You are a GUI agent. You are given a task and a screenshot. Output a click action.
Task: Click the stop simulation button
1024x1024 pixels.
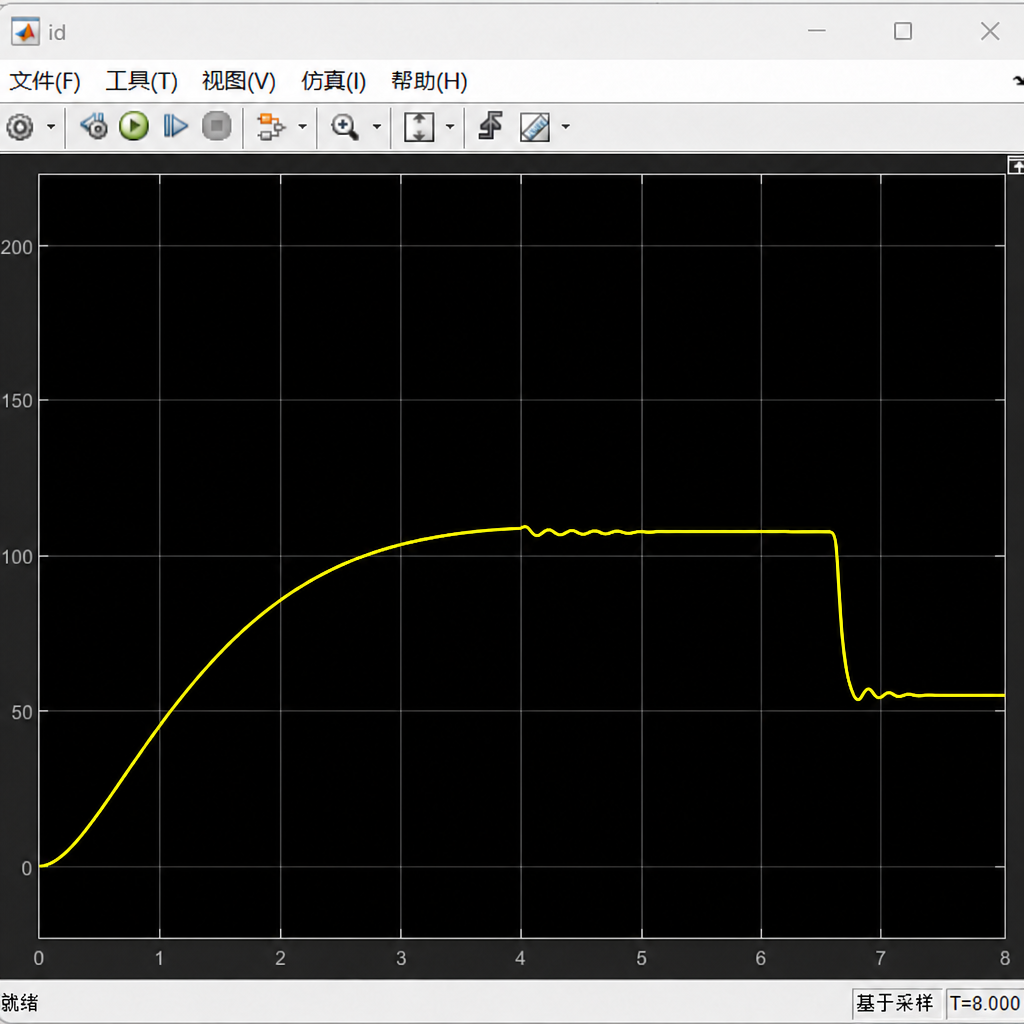[217, 126]
